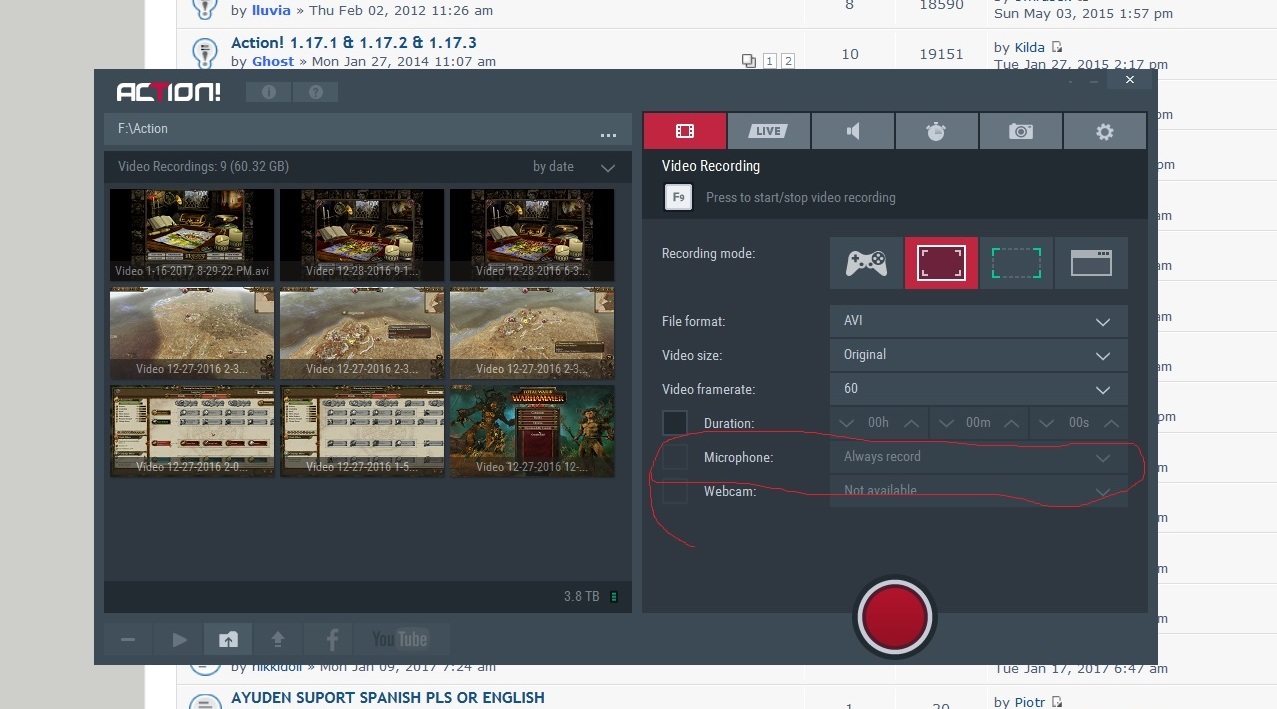The image size is (1277, 709).
Task: Go to page 2 of Action! 1.17.1 topic
Action: click(788, 61)
